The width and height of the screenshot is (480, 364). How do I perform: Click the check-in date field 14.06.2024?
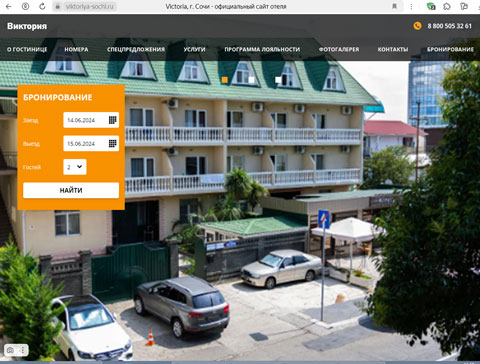click(x=91, y=120)
